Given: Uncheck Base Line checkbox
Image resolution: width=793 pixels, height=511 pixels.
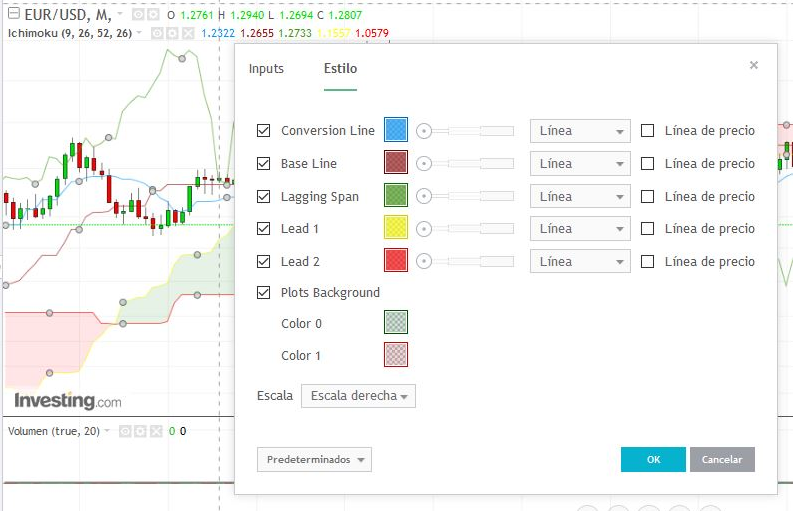Looking at the screenshot, I should point(263,163).
